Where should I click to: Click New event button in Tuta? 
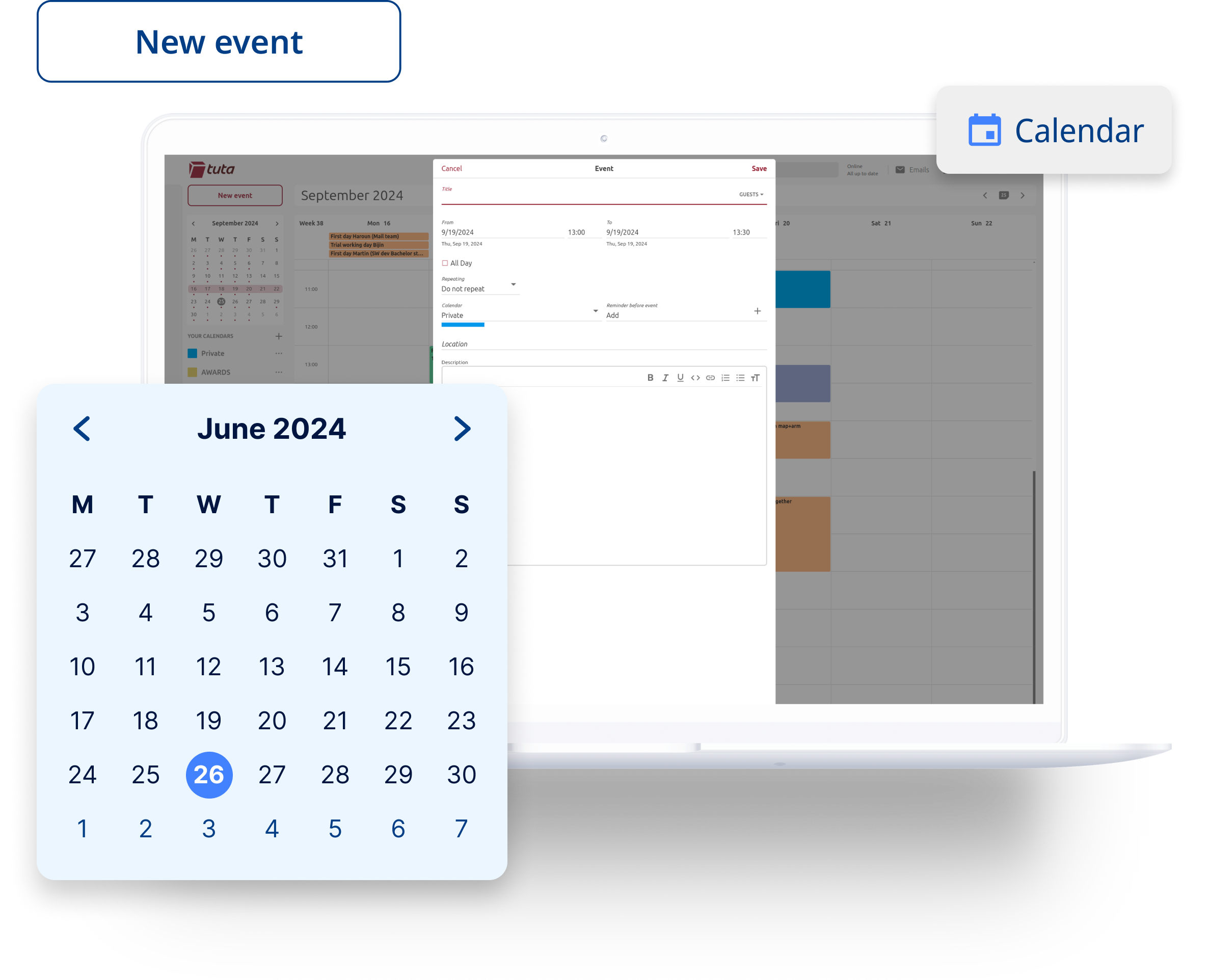pos(233,196)
